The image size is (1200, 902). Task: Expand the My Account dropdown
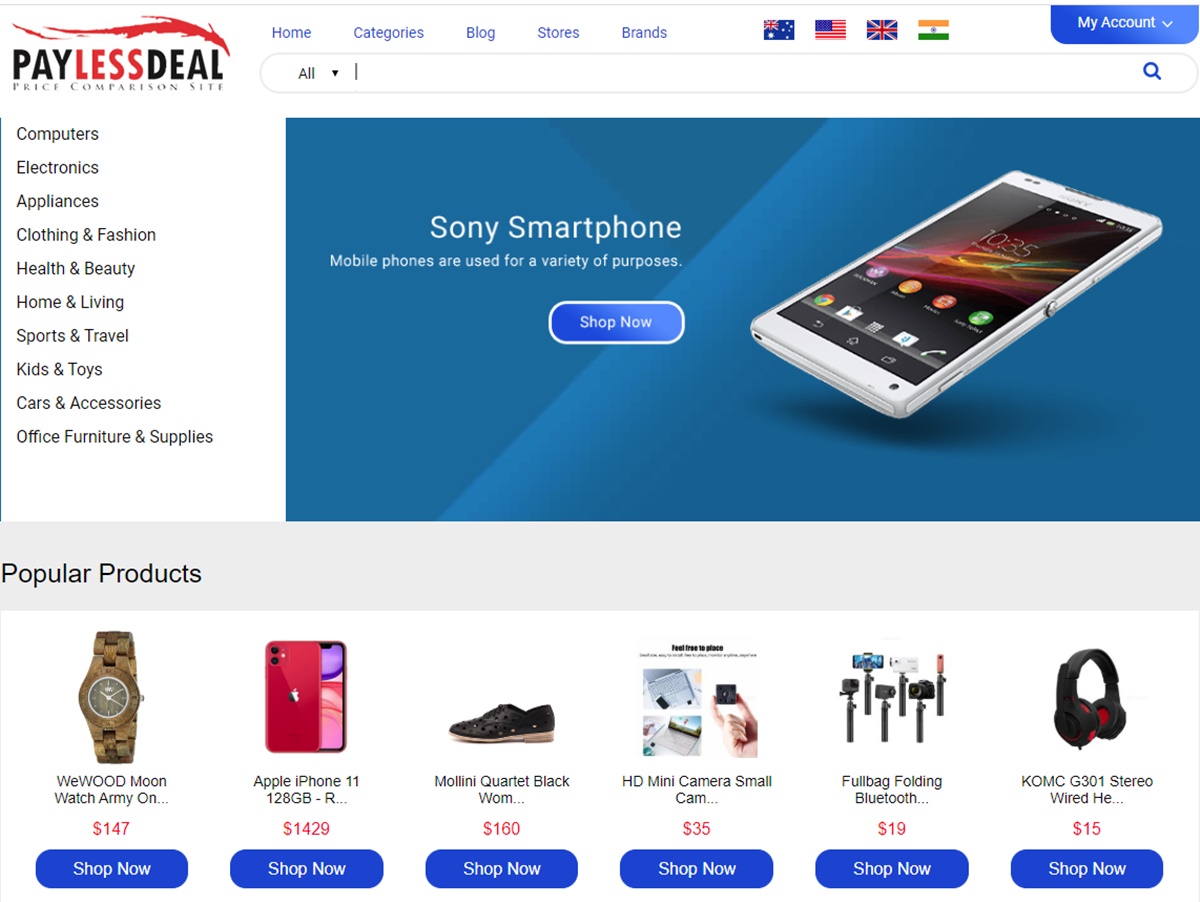pyautogui.click(x=1125, y=22)
